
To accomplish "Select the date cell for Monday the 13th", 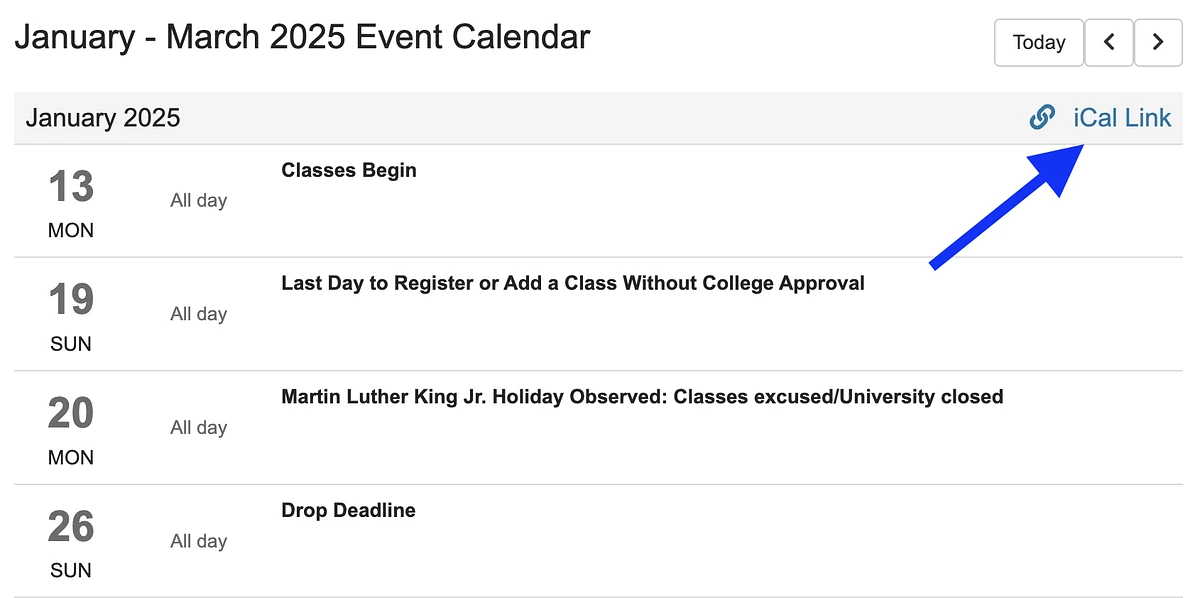I will click(x=70, y=200).
